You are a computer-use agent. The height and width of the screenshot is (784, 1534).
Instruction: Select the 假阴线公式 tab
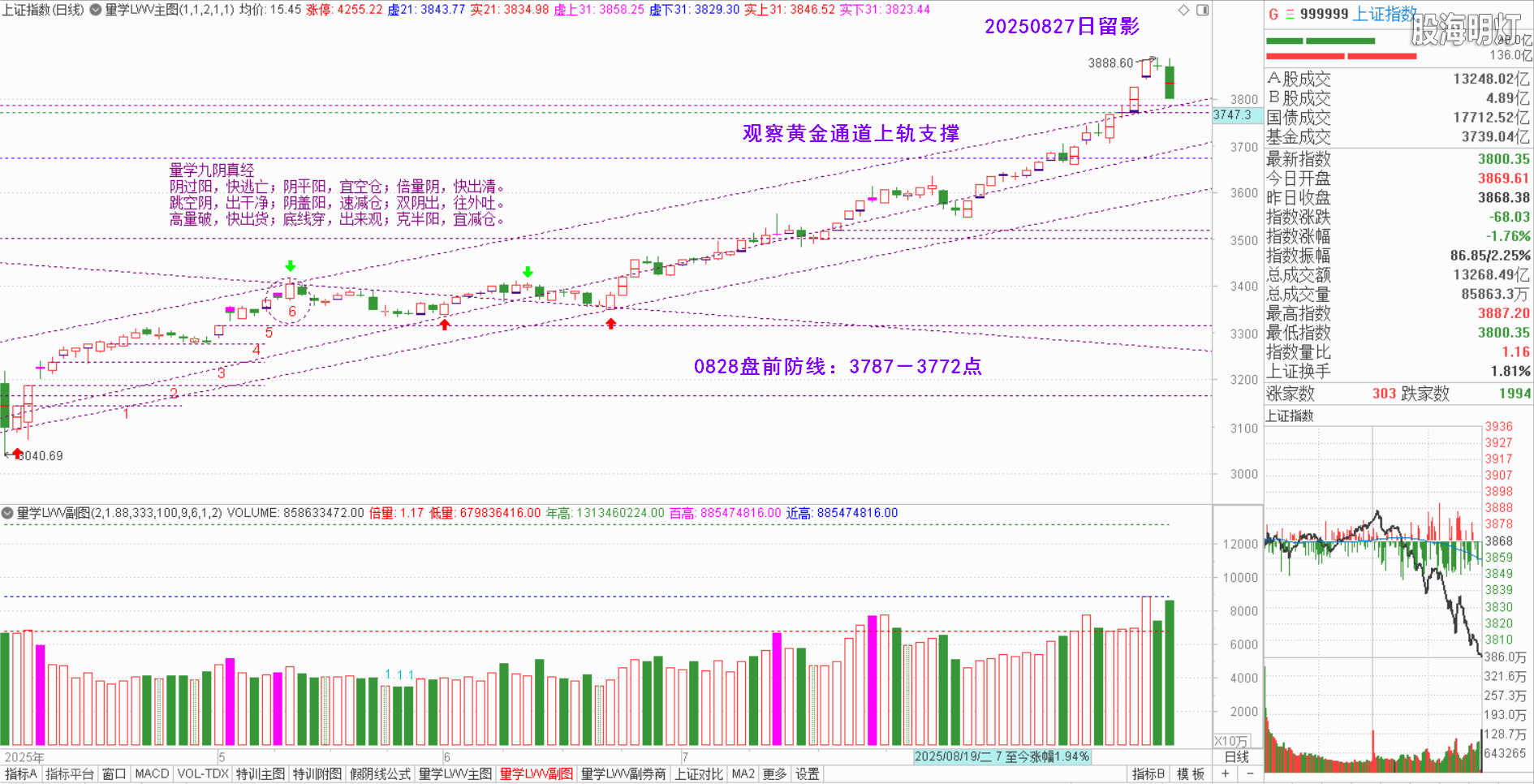[381, 774]
